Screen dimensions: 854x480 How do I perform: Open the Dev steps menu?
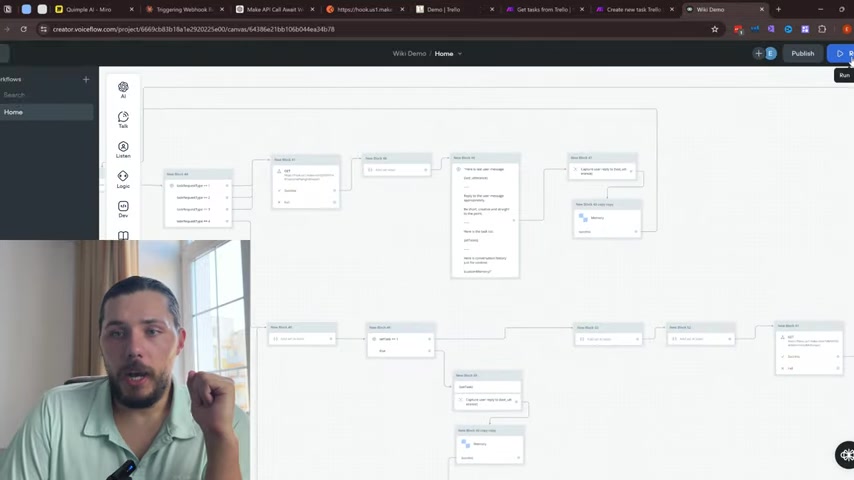click(123, 209)
